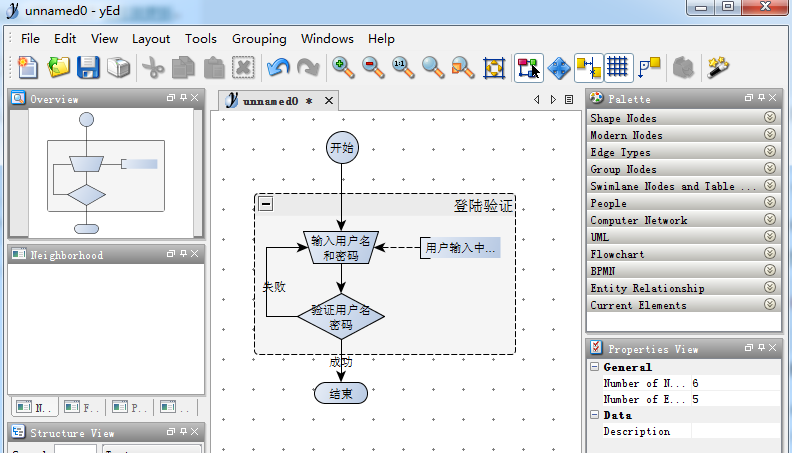The image size is (792, 453).
Task: Expand the Group Nodes palette section
Action: click(684, 169)
